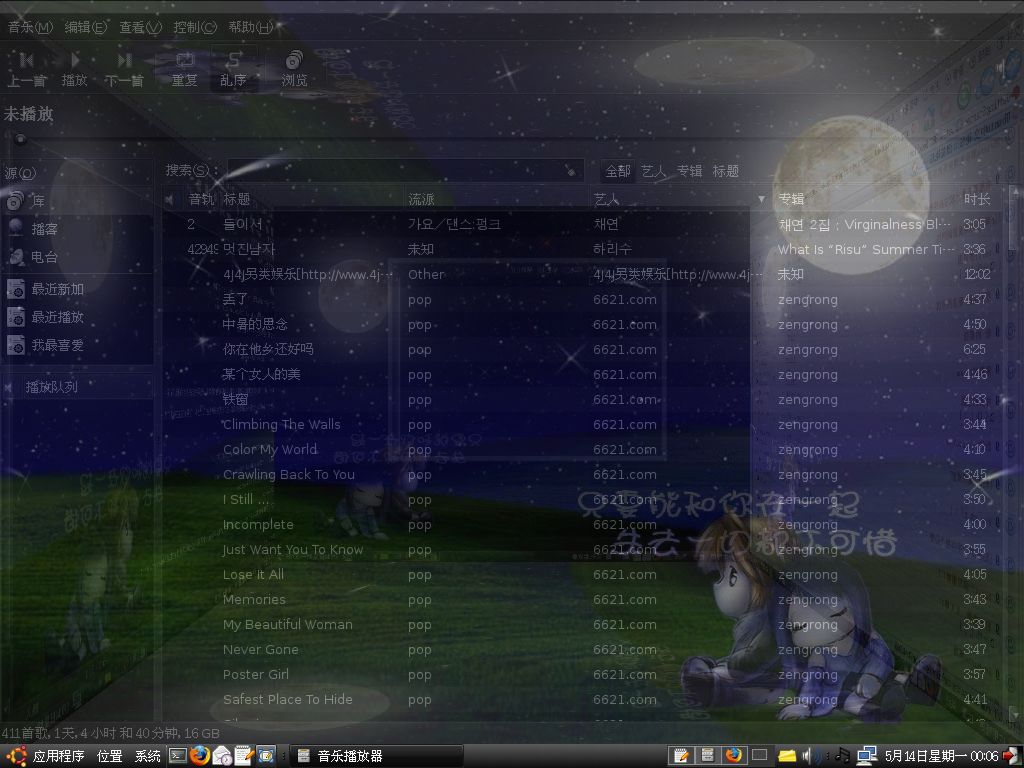Sort by the 标题 column header
The height and width of the screenshot is (768, 1024).
tap(311, 199)
